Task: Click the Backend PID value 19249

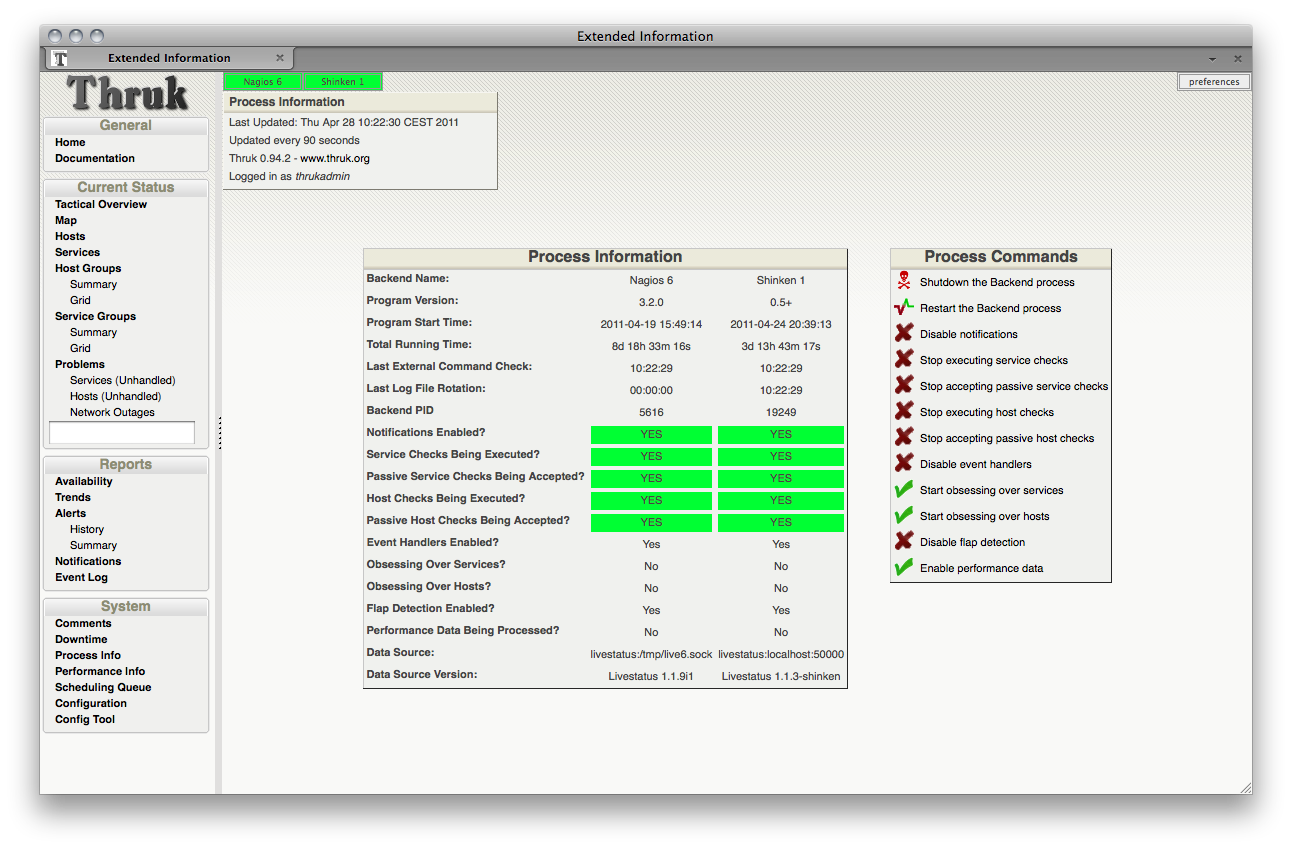Action: coord(781,412)
